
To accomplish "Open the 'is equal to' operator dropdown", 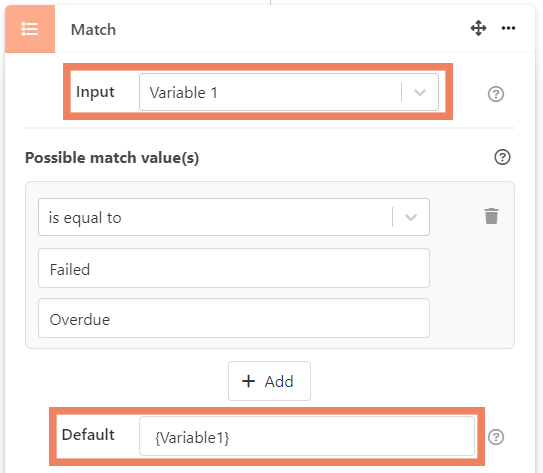I will tap(234, 217).
